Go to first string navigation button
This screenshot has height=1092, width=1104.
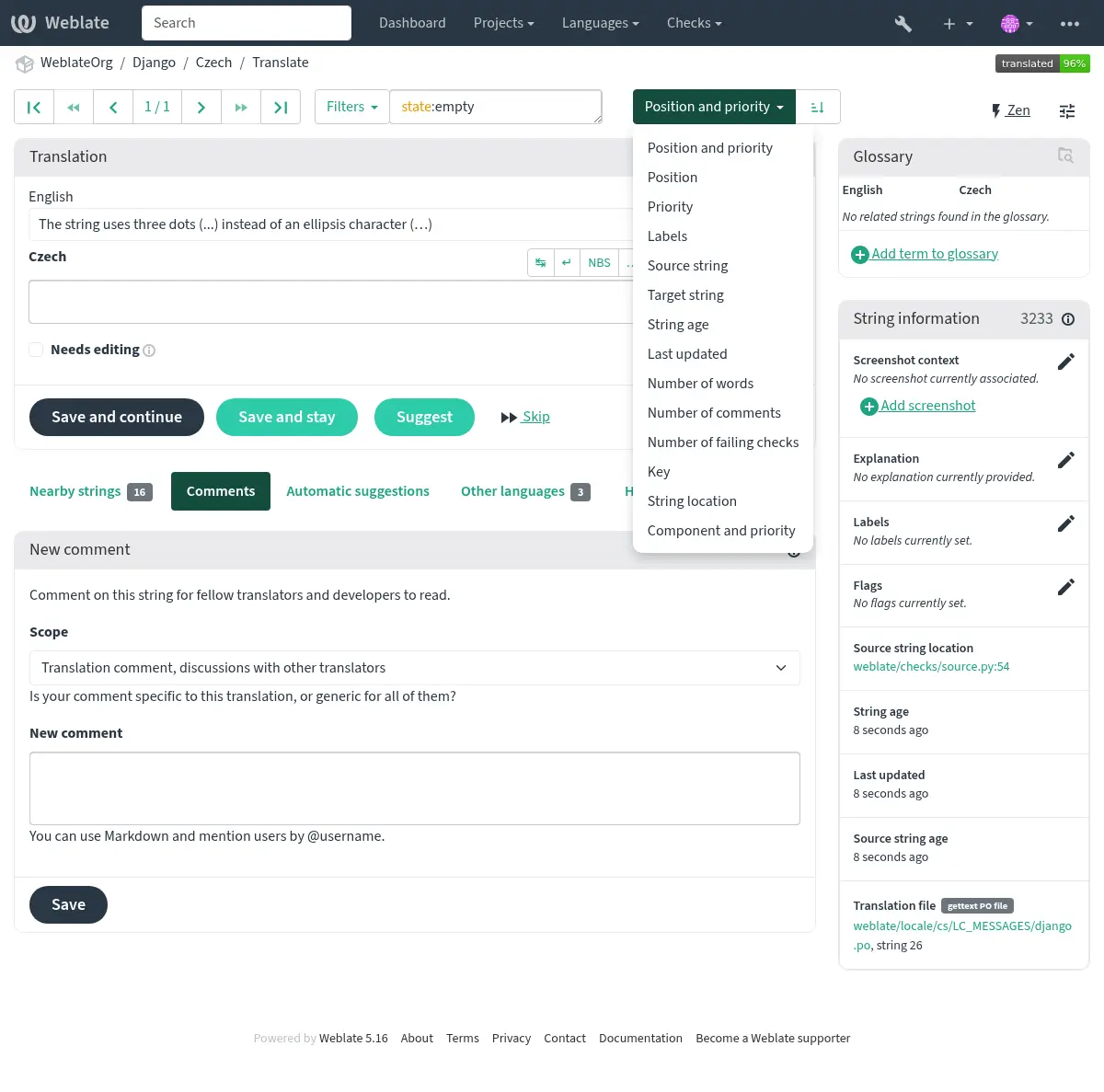[34, 108]
